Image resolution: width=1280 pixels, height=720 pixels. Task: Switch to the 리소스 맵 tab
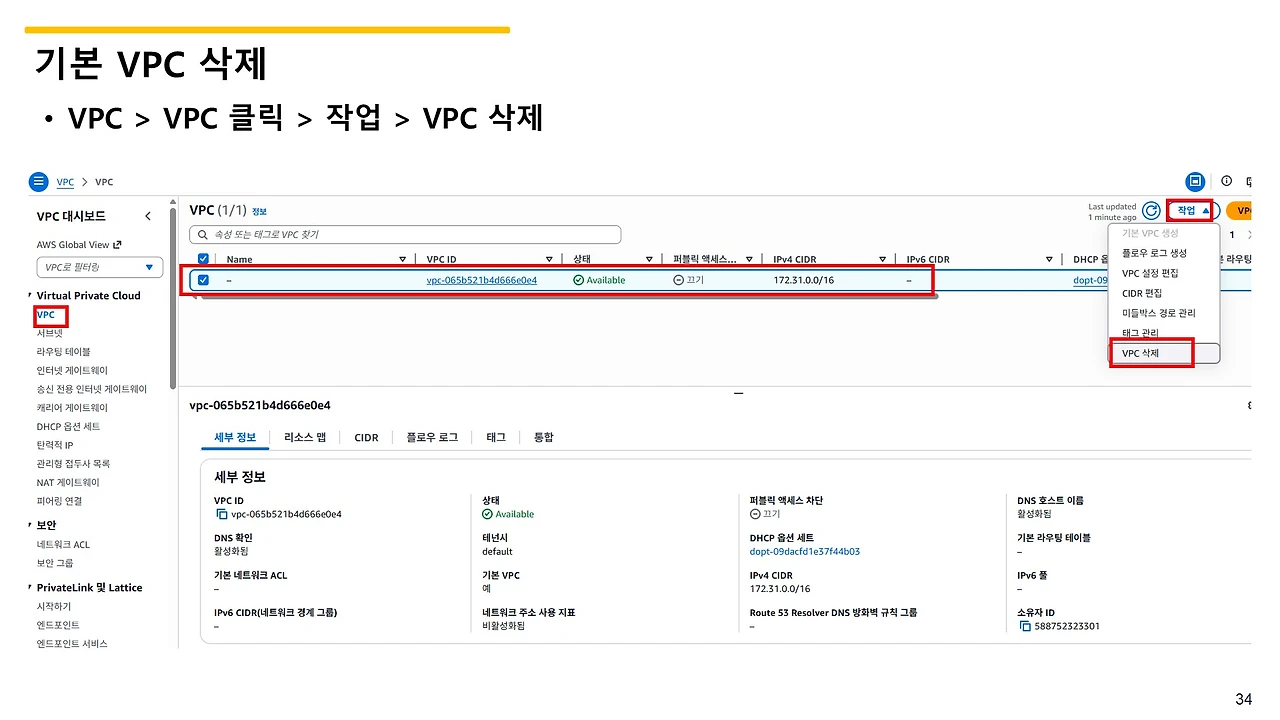point(305,437)
